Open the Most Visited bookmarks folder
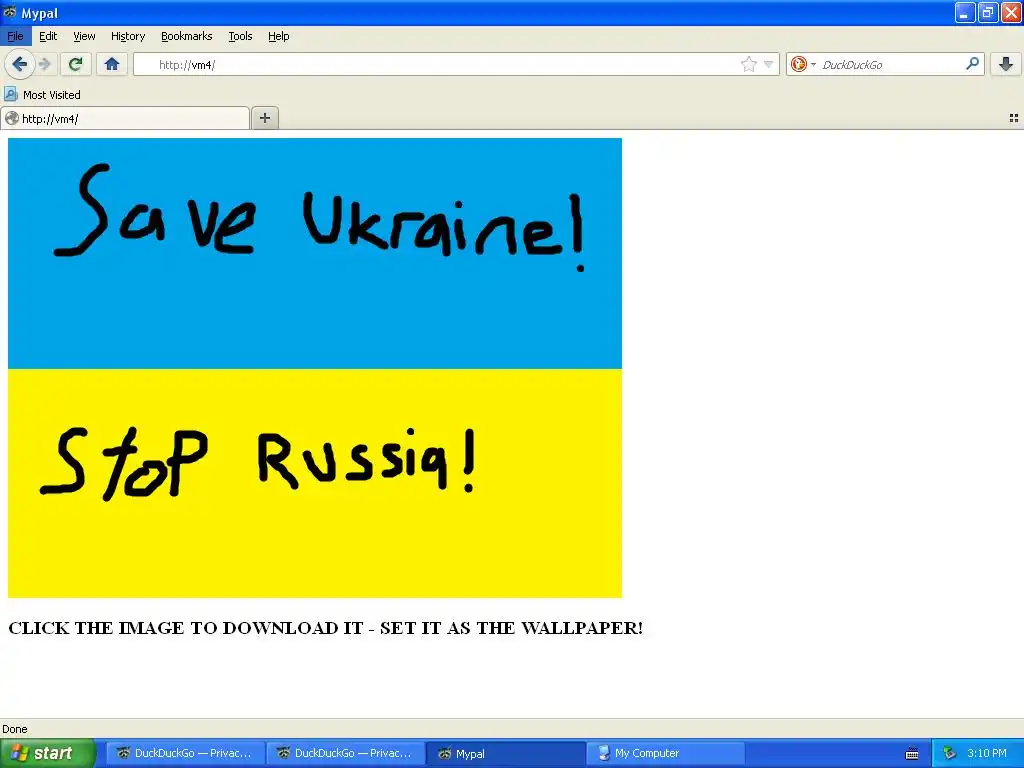 pos(43,95)
